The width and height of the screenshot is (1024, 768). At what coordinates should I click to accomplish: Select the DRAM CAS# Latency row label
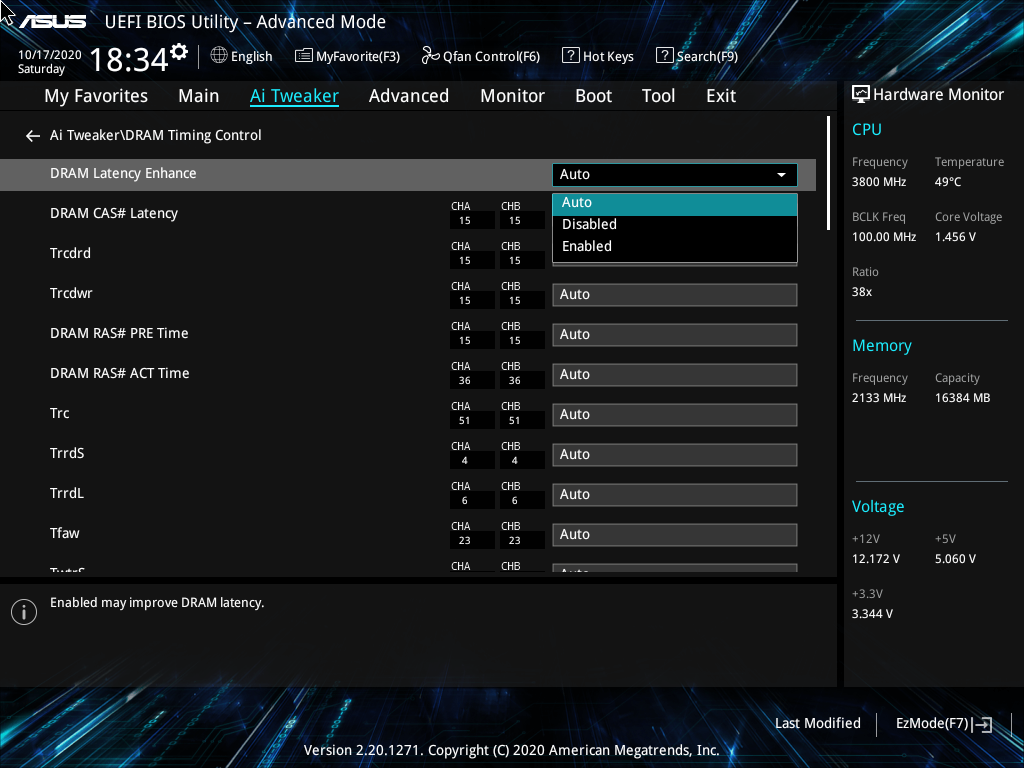[114, 214]
